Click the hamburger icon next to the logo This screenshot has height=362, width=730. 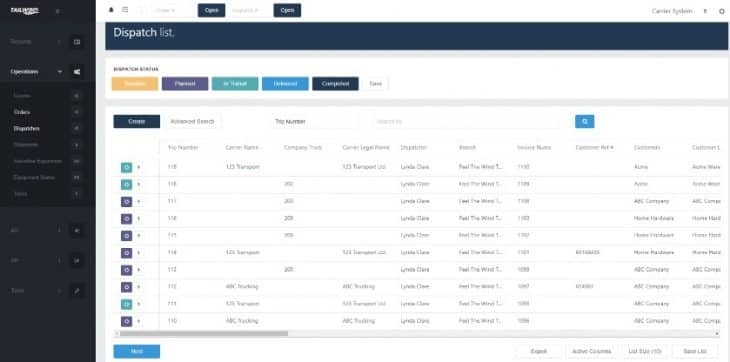58,11
